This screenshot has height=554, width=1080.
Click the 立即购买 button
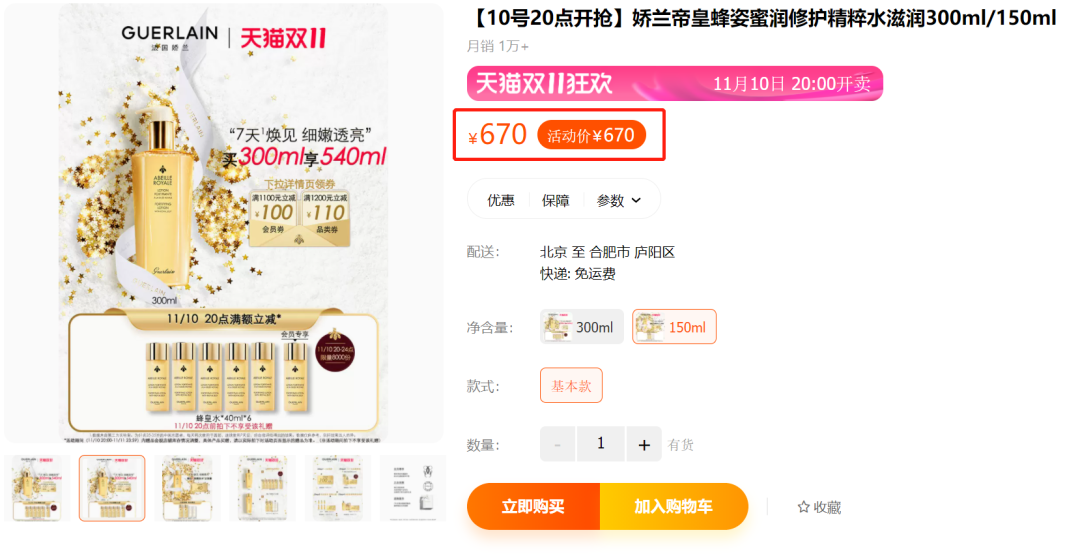533,506
